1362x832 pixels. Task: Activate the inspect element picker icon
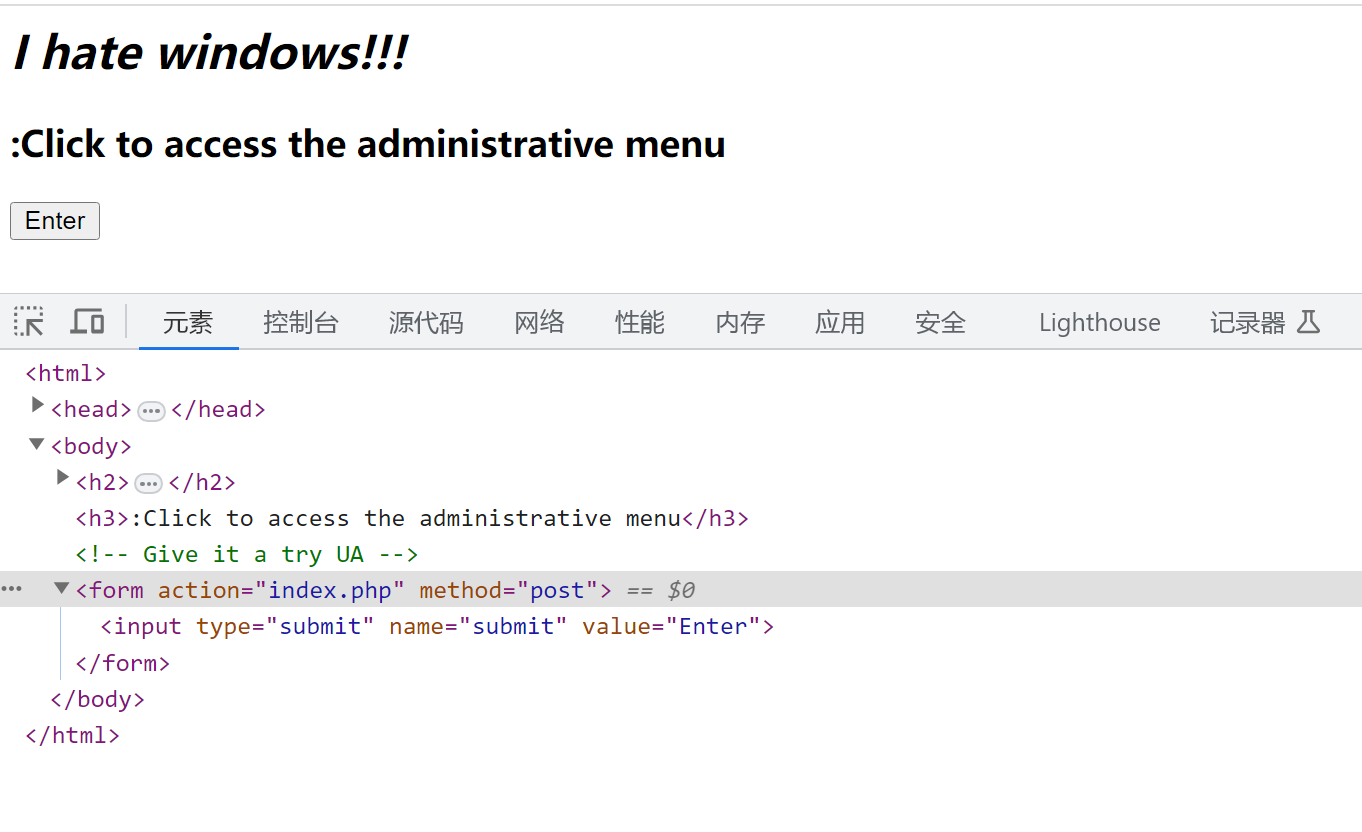click(x=29, y=322)
